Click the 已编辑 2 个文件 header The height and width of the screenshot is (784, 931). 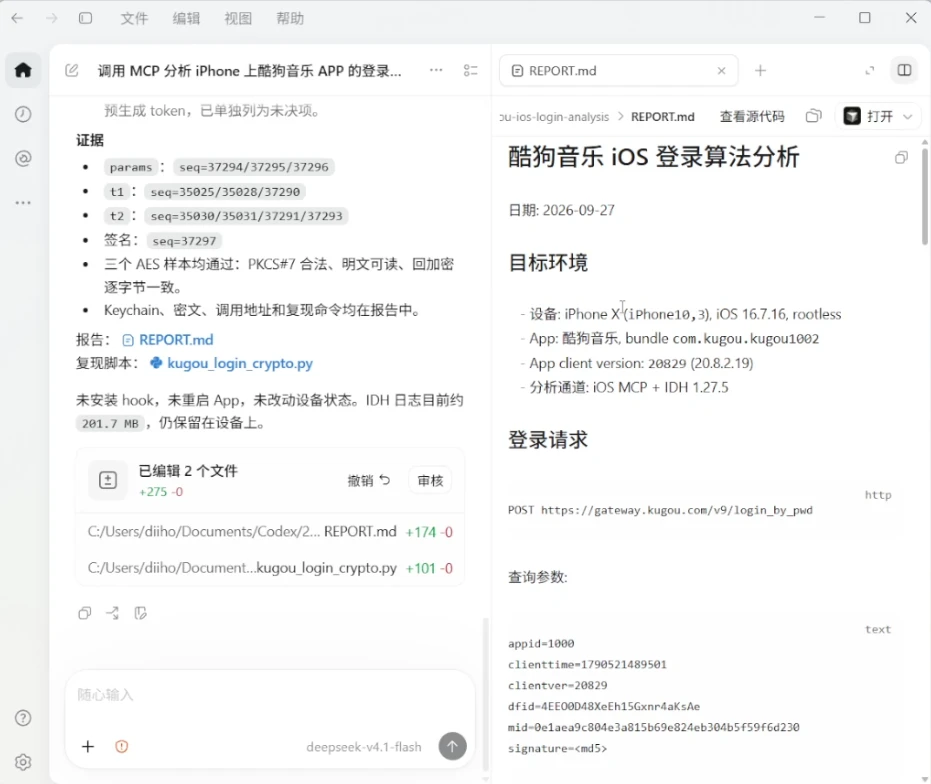pos(188,471)
